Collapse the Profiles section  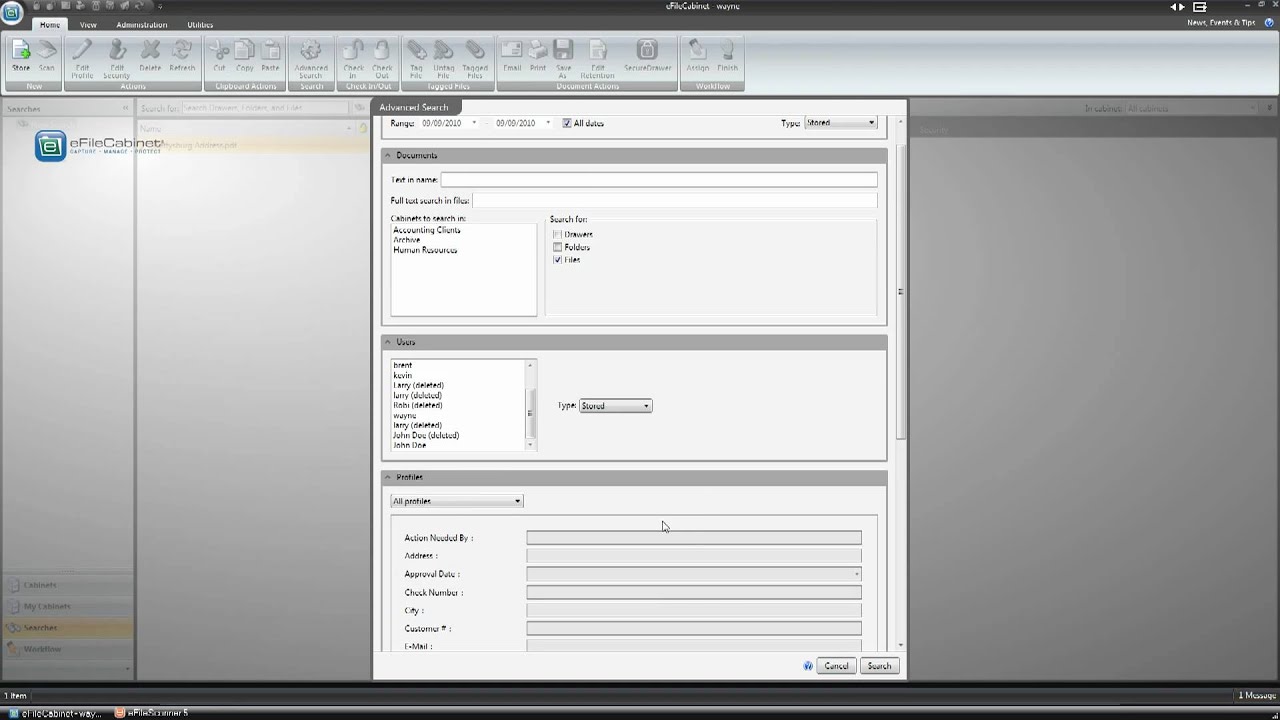tap(388, 477)
